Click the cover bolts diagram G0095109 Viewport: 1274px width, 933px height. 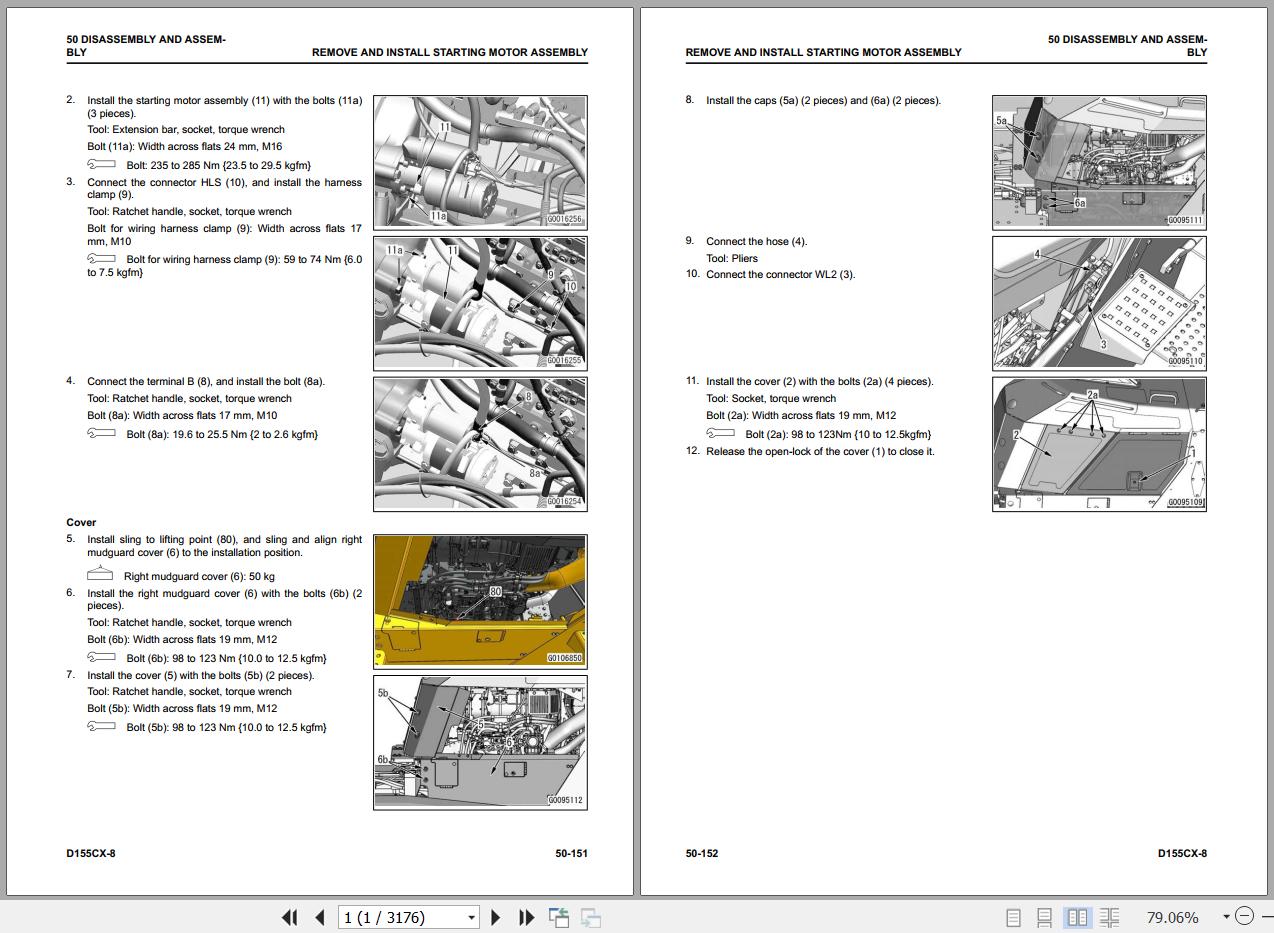pos(1099,444)
